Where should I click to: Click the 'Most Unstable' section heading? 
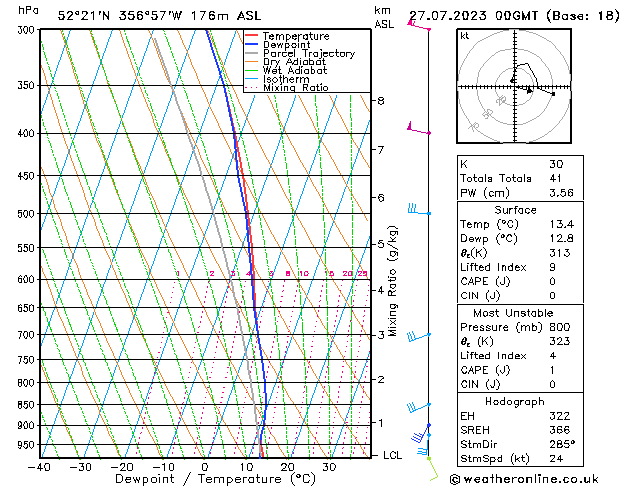point(513,313)
